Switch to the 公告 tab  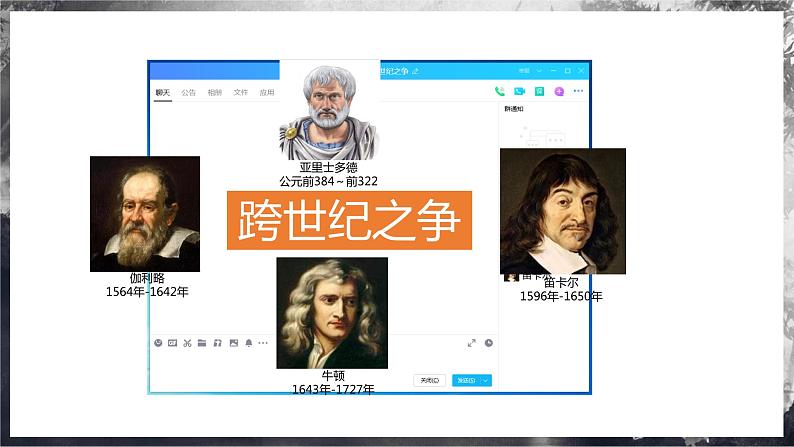point(188,92)
